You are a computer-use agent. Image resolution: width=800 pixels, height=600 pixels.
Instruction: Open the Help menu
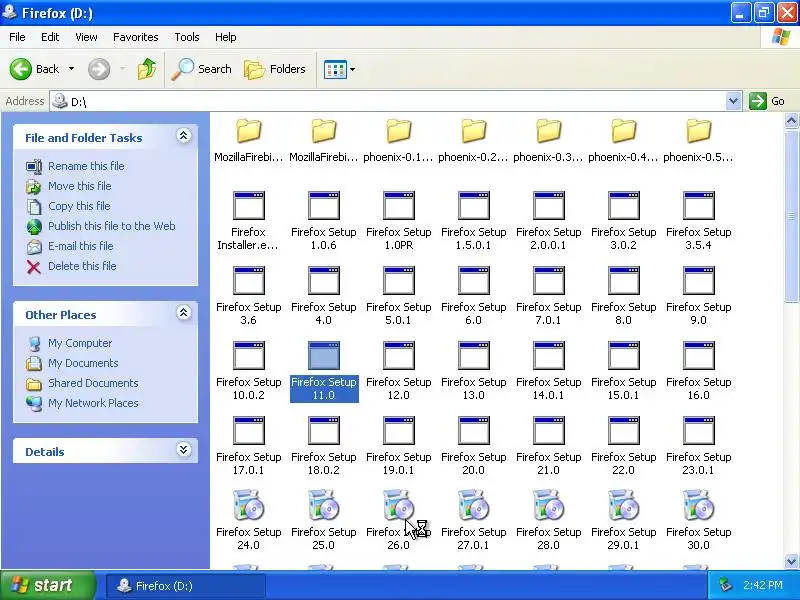tap(226, 37)
